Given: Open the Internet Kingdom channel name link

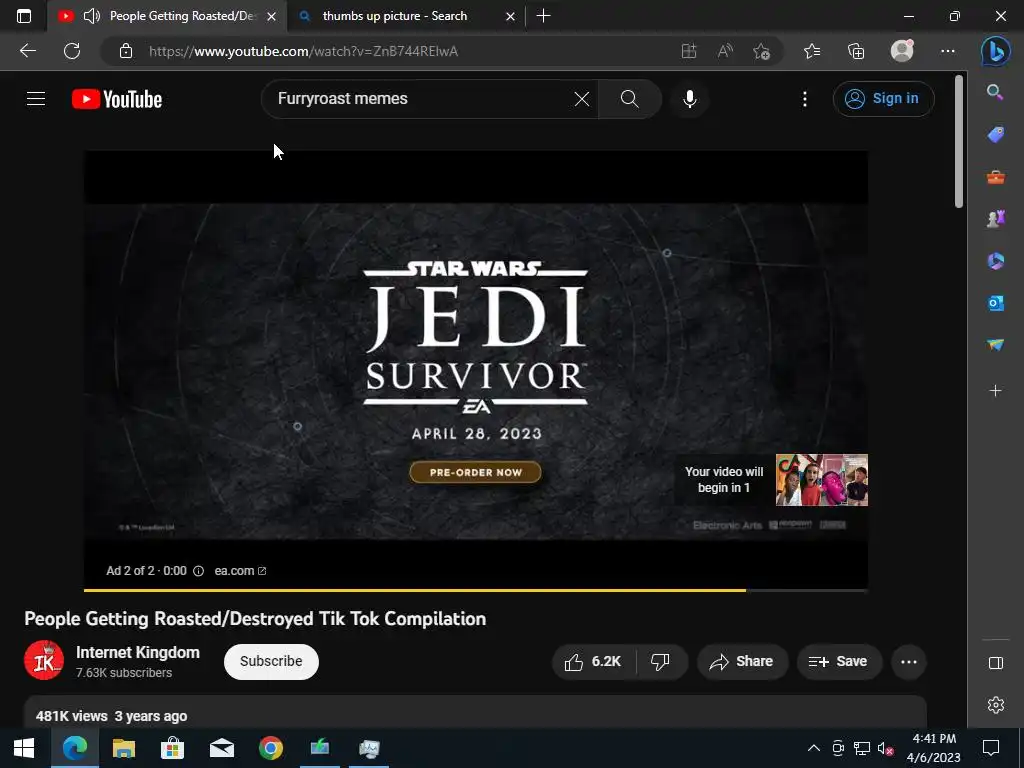Looking at the screenshot, I should 138,652.
